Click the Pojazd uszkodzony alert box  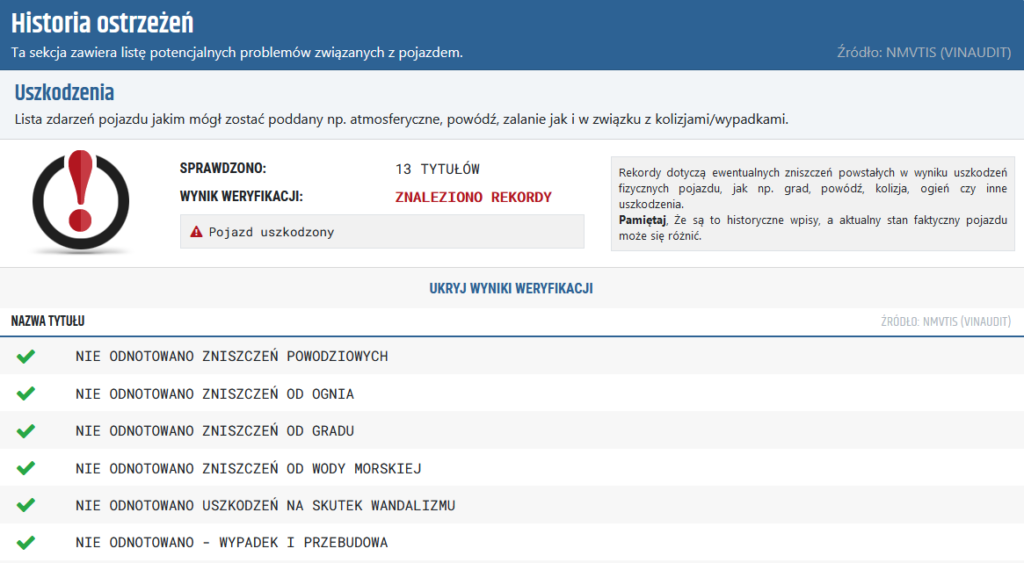(381, 232)
